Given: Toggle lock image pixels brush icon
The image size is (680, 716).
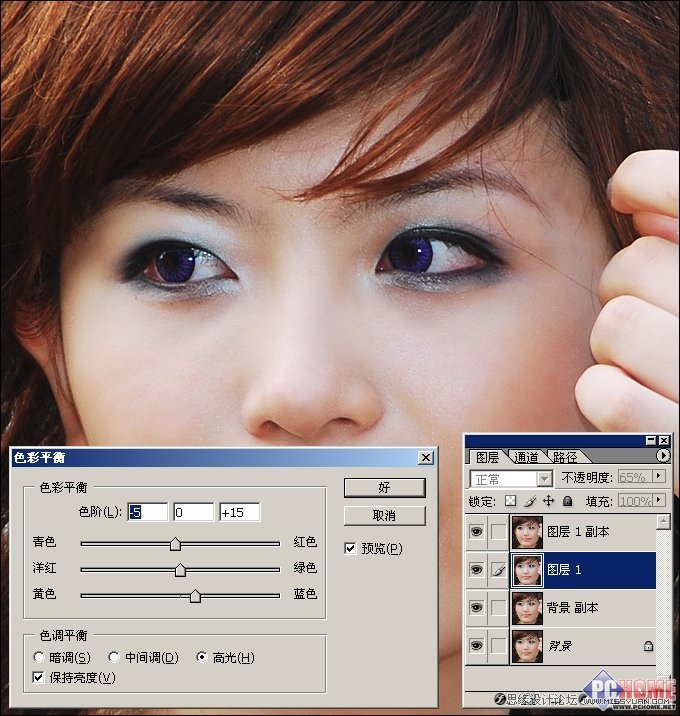Looking at the screenshot, I should (x=530, y=501).
